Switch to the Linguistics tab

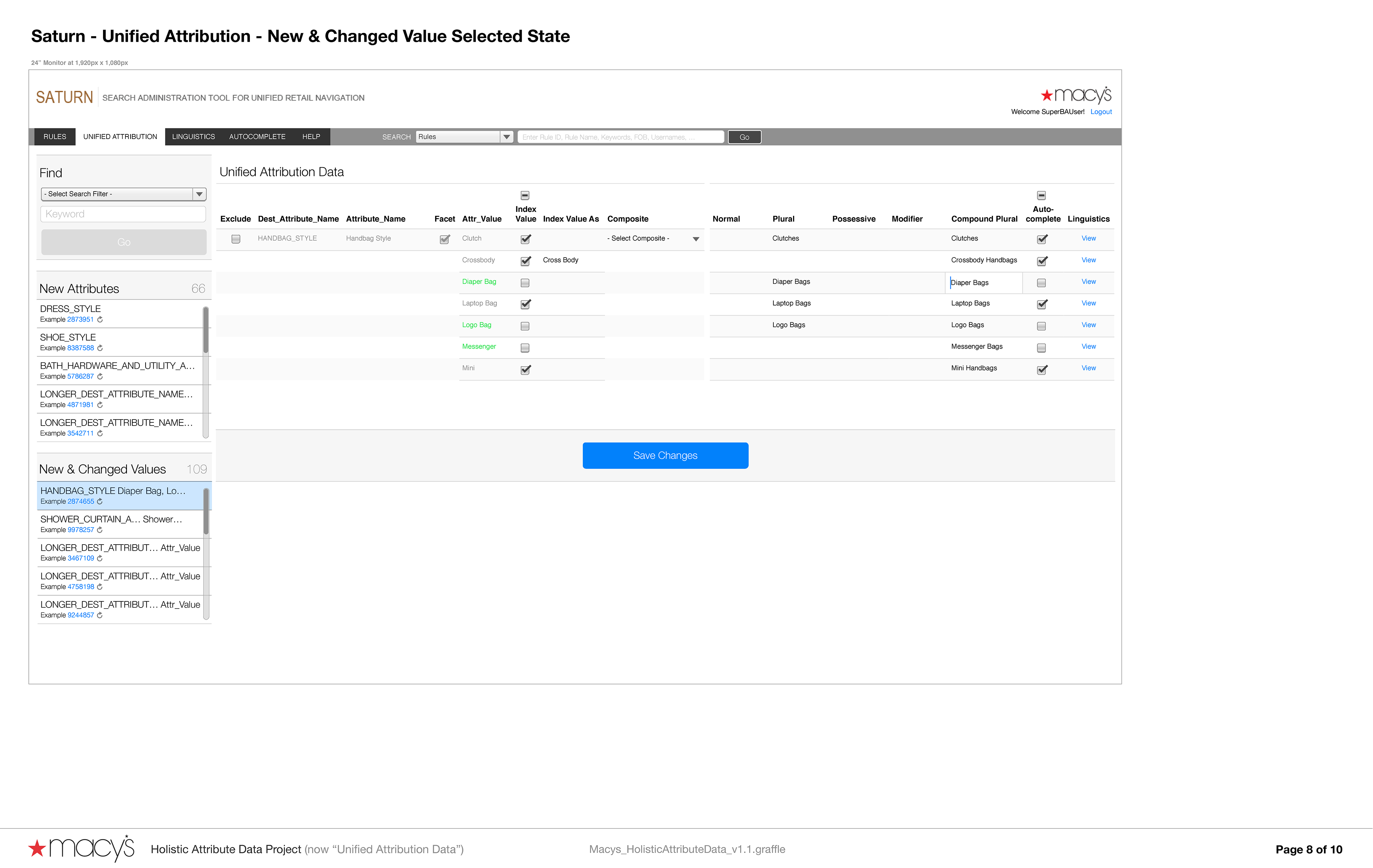point(193,137)
